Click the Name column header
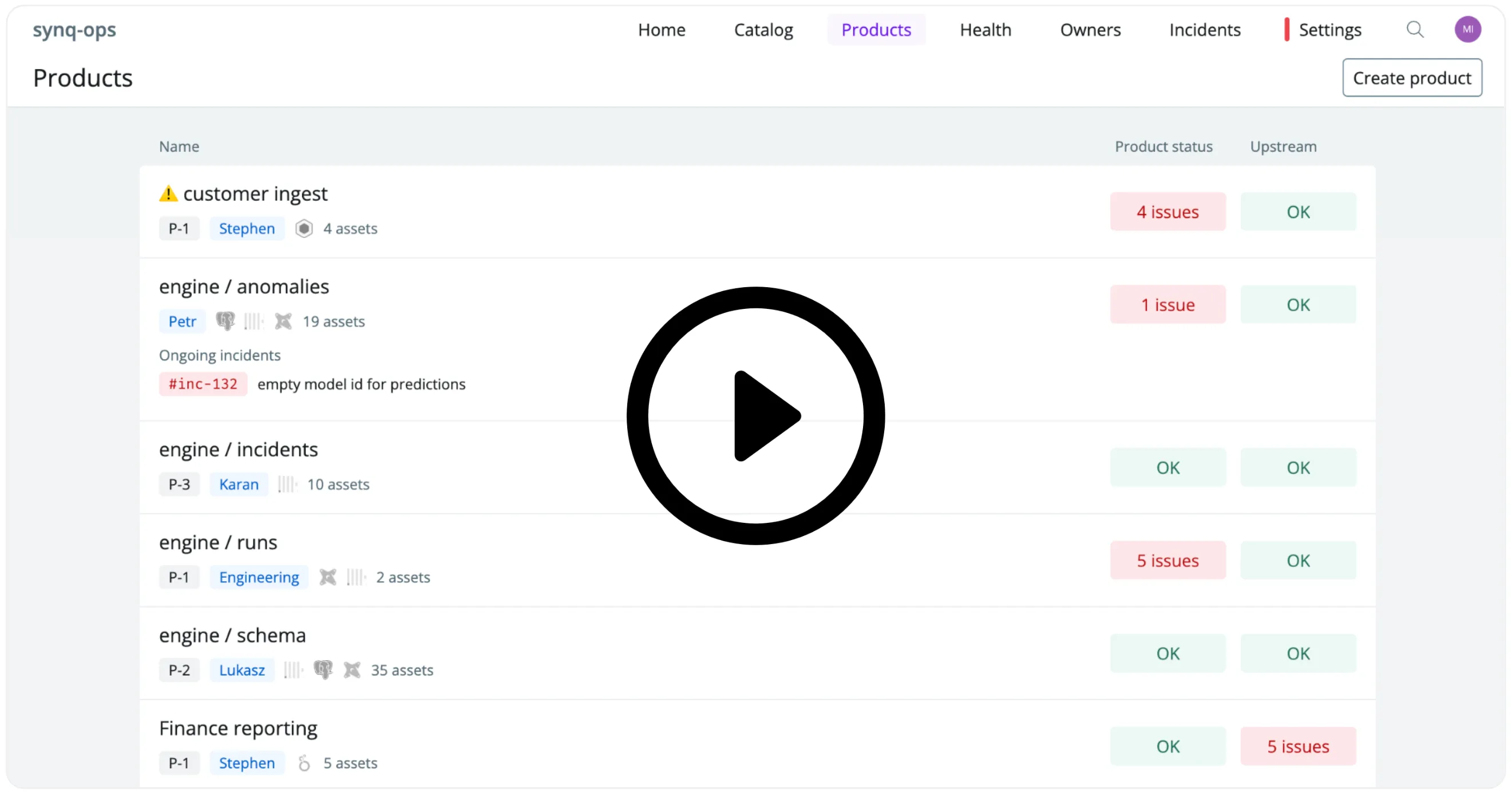The height and width of the screenshot is (794, 1512). 179,146
